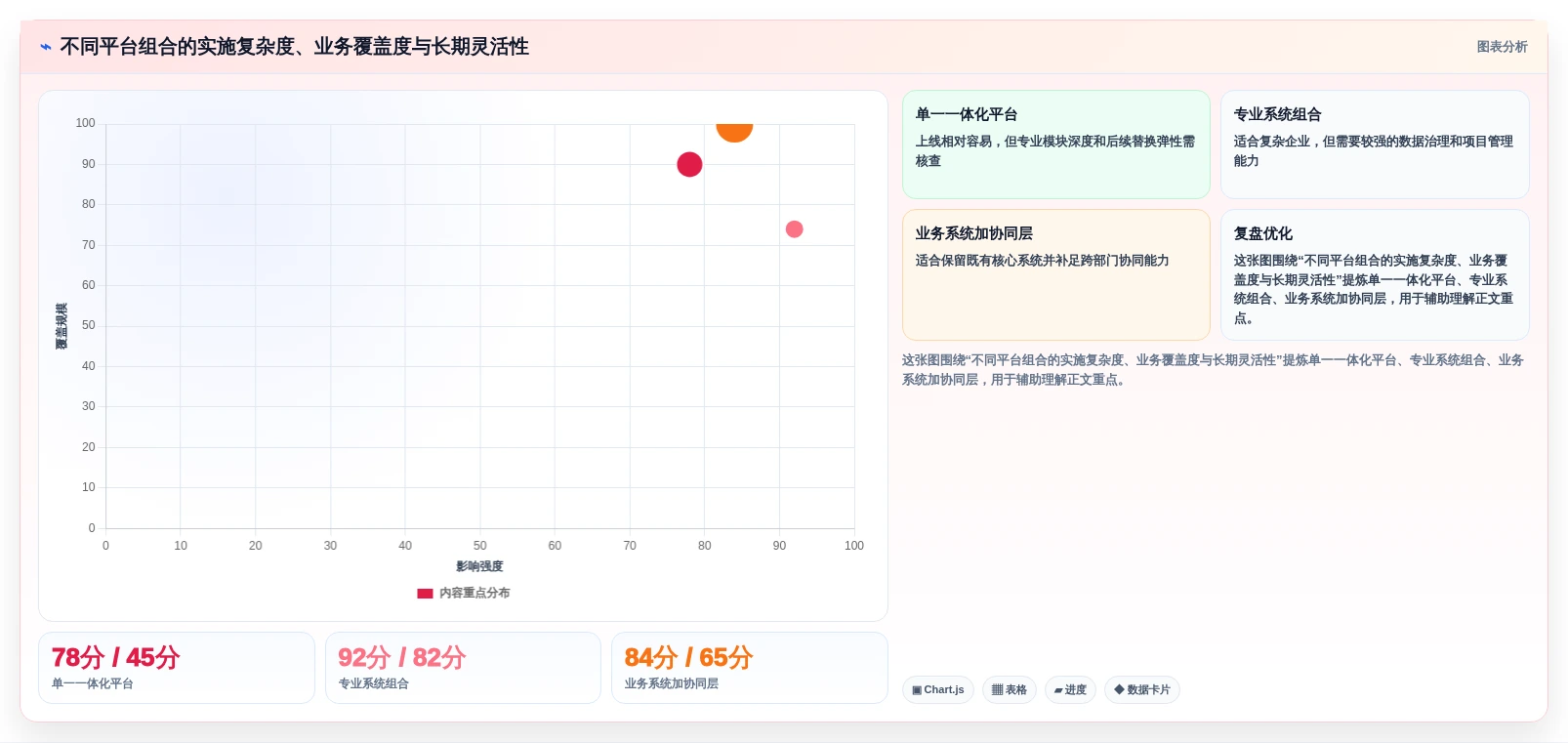Click the grid icon in 表格 chip
This screenshot has height=743, width=1568.
click(x=997, y=689)
